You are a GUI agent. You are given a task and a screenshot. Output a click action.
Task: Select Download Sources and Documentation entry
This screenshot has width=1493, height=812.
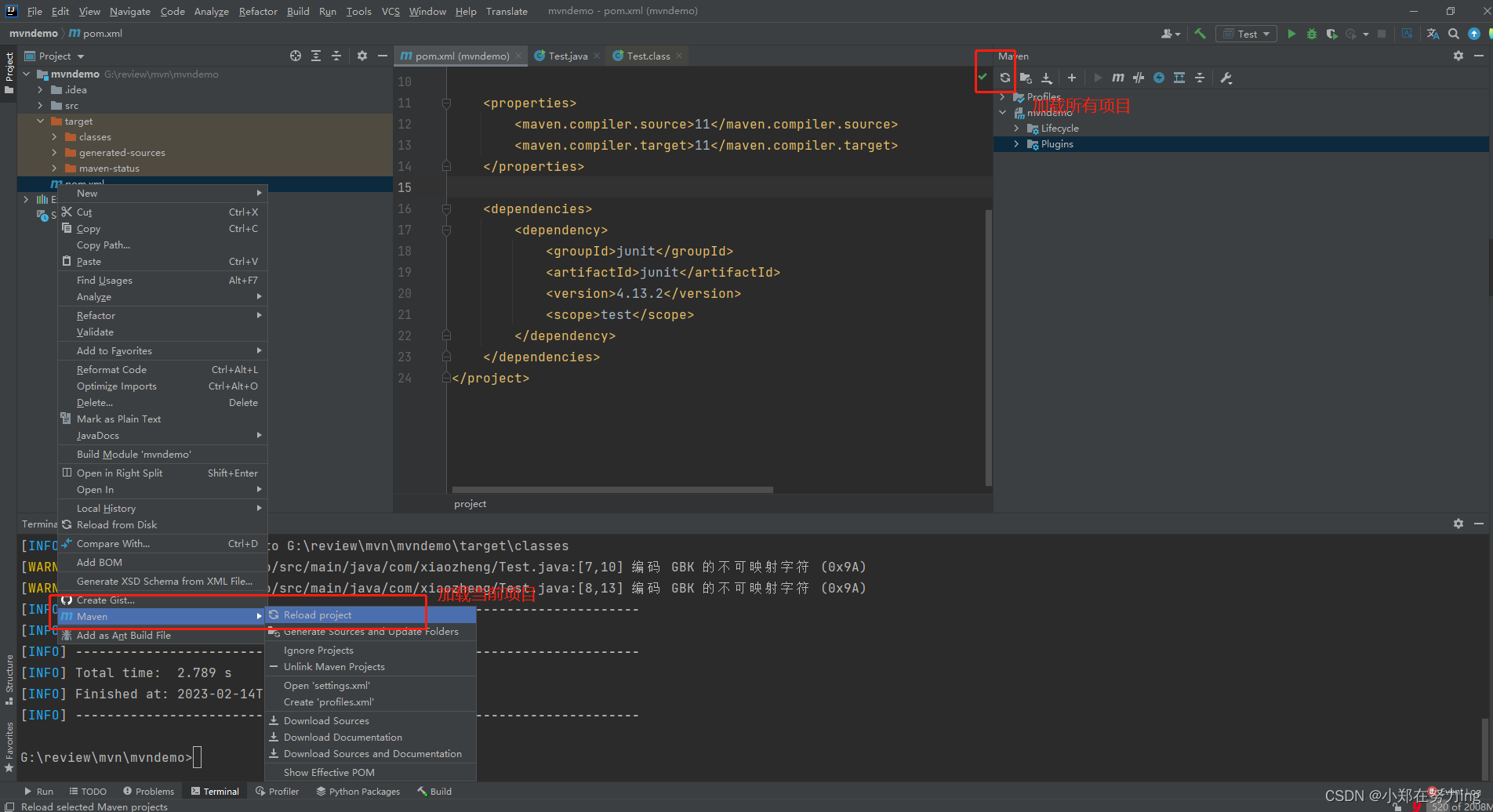pyautogui.click(x=371, y=754)
